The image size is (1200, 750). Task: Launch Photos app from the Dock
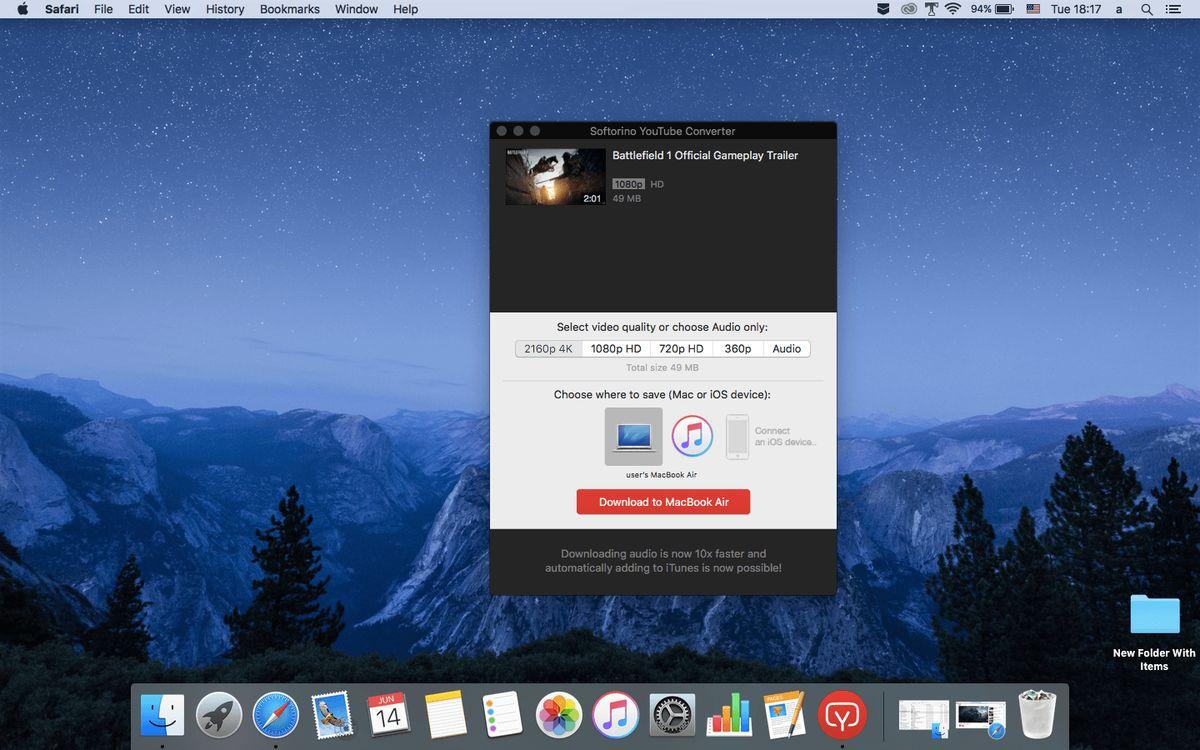[x=559, y=716]
